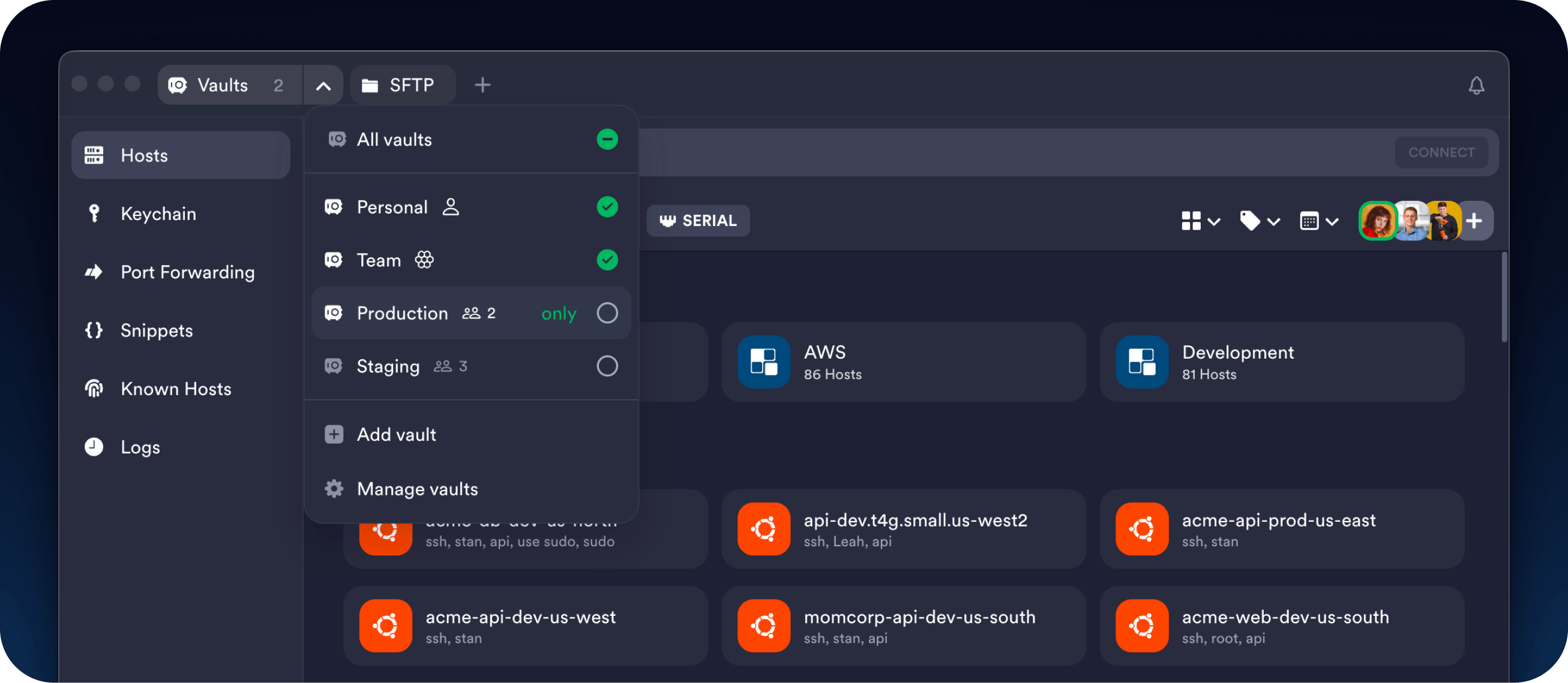Uncheck the Personal vault checkbox
The width and height of the screenshot is (1568, 683).
click(x=606, y=207)
